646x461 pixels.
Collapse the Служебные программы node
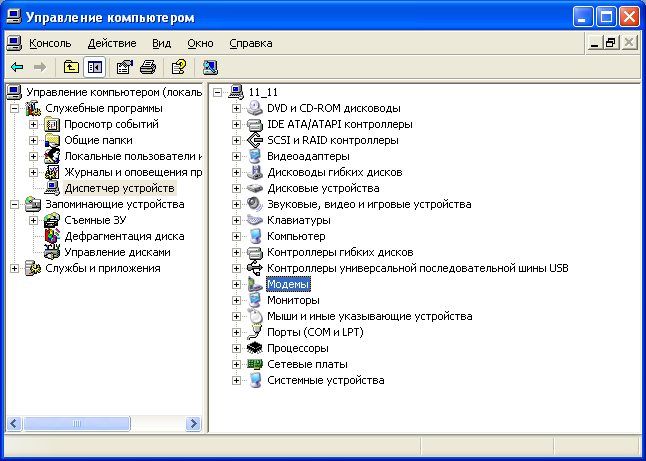pos(14,108)
